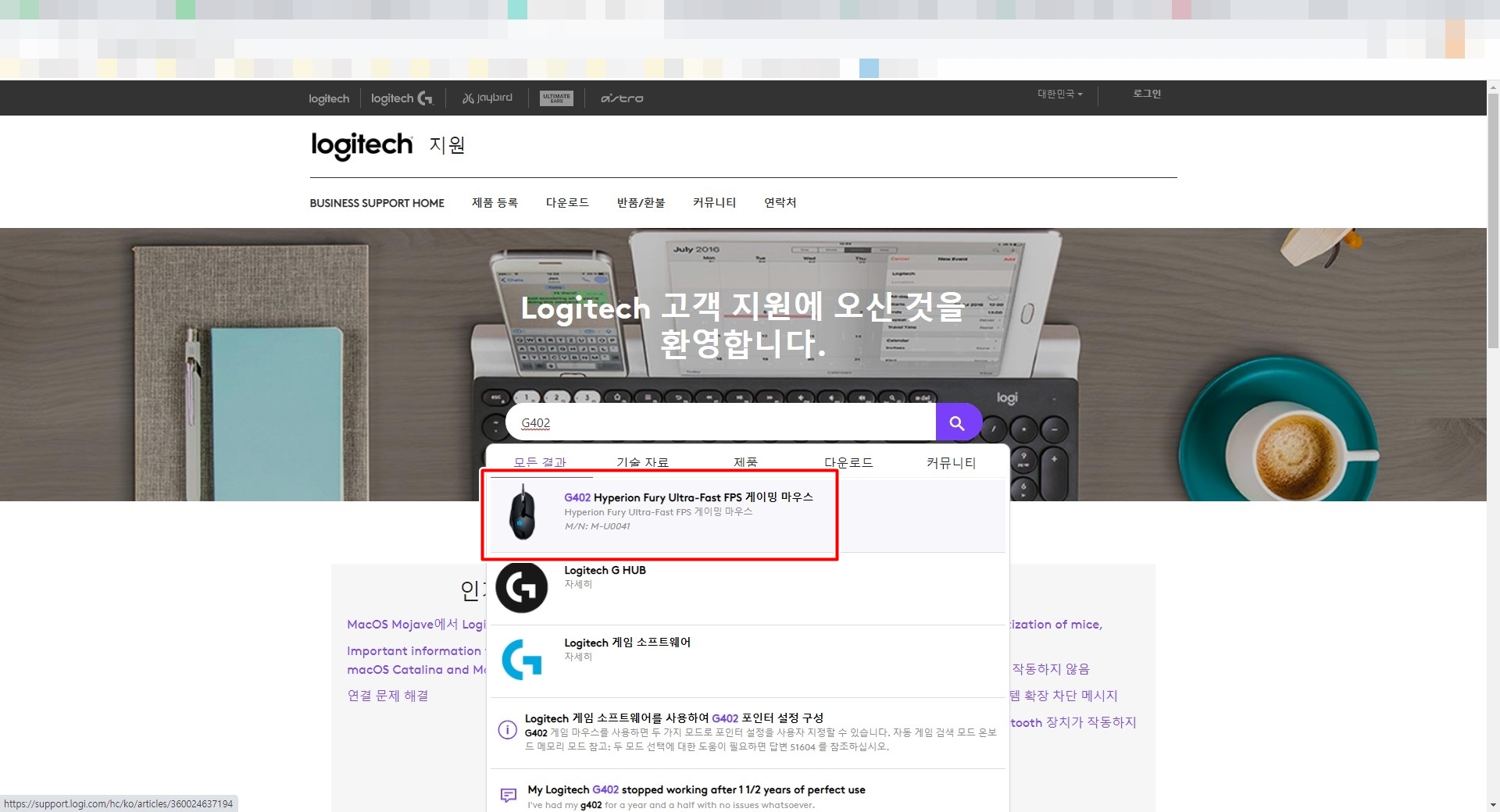Screen dimensions: 1500x812
Task: Click the info icon beside G402 pointer article
Action: pos(507,731)
